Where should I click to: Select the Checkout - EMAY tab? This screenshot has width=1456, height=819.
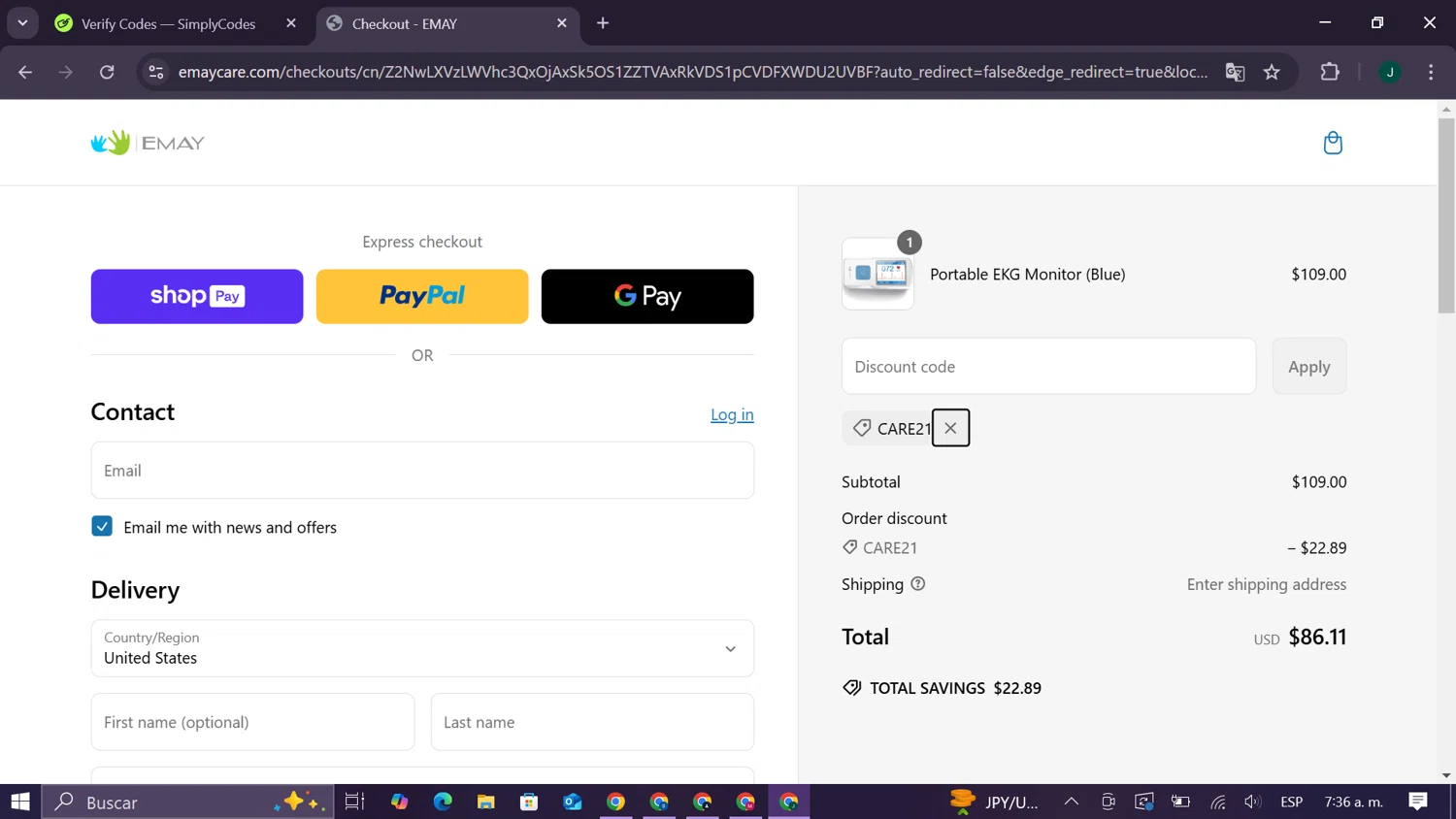404,23
